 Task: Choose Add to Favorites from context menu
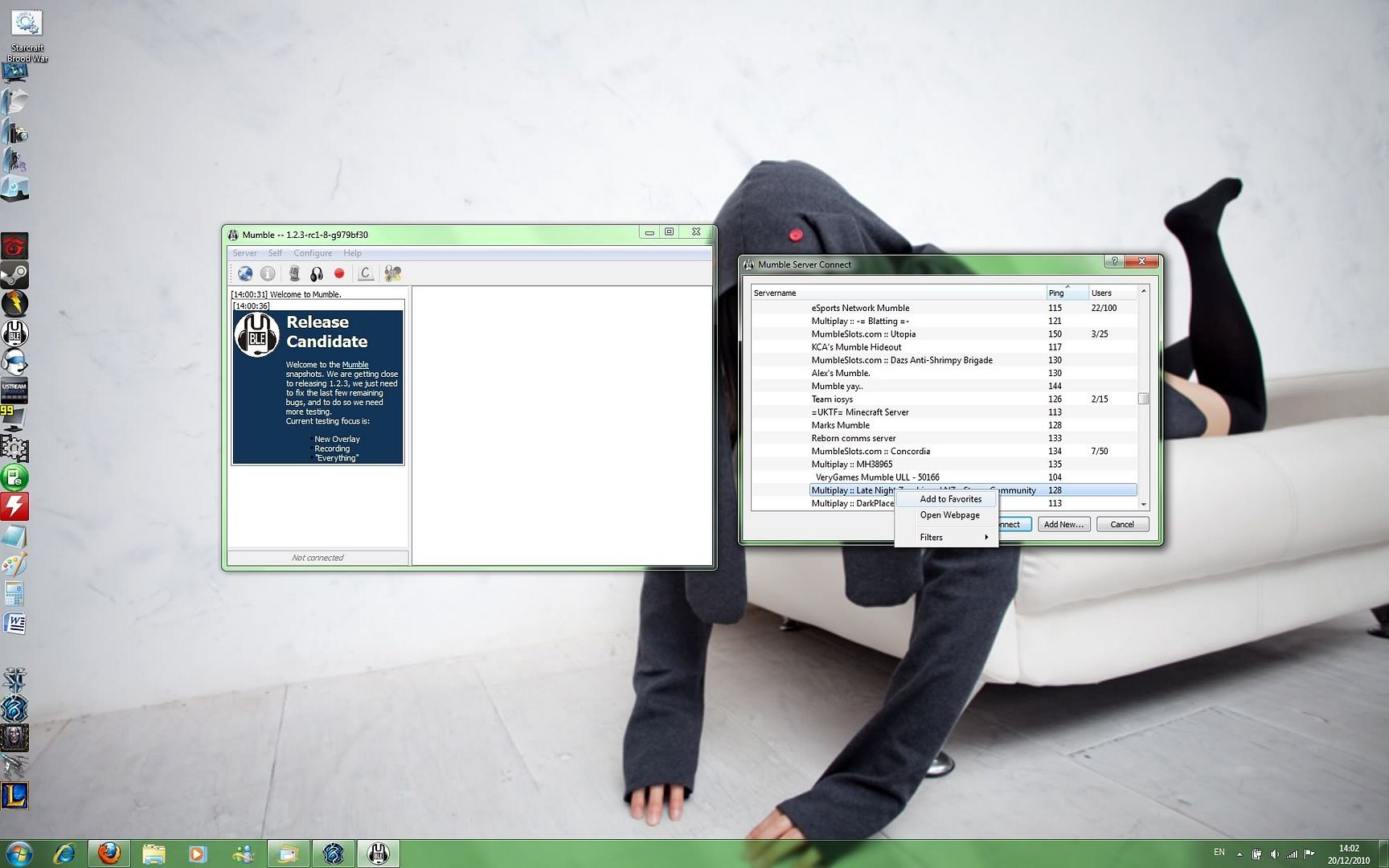tap(946, 499)
